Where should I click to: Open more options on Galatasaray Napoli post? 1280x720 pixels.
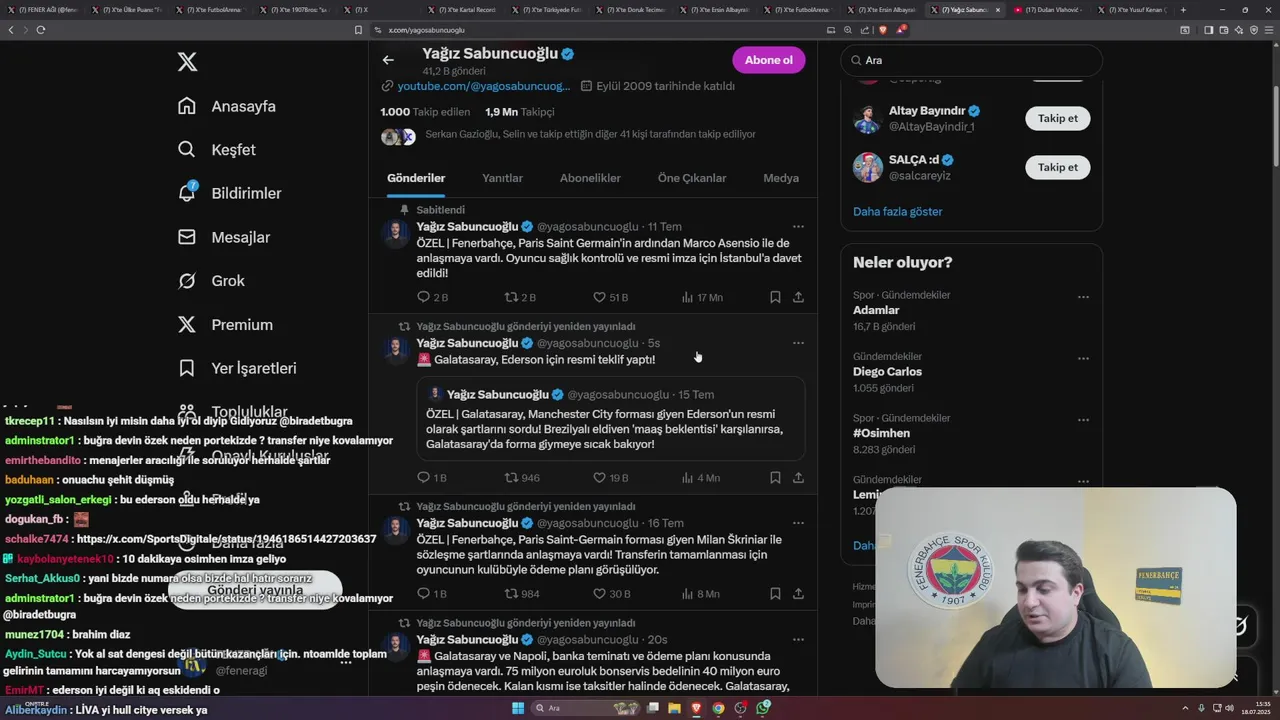tap(798, 639)
